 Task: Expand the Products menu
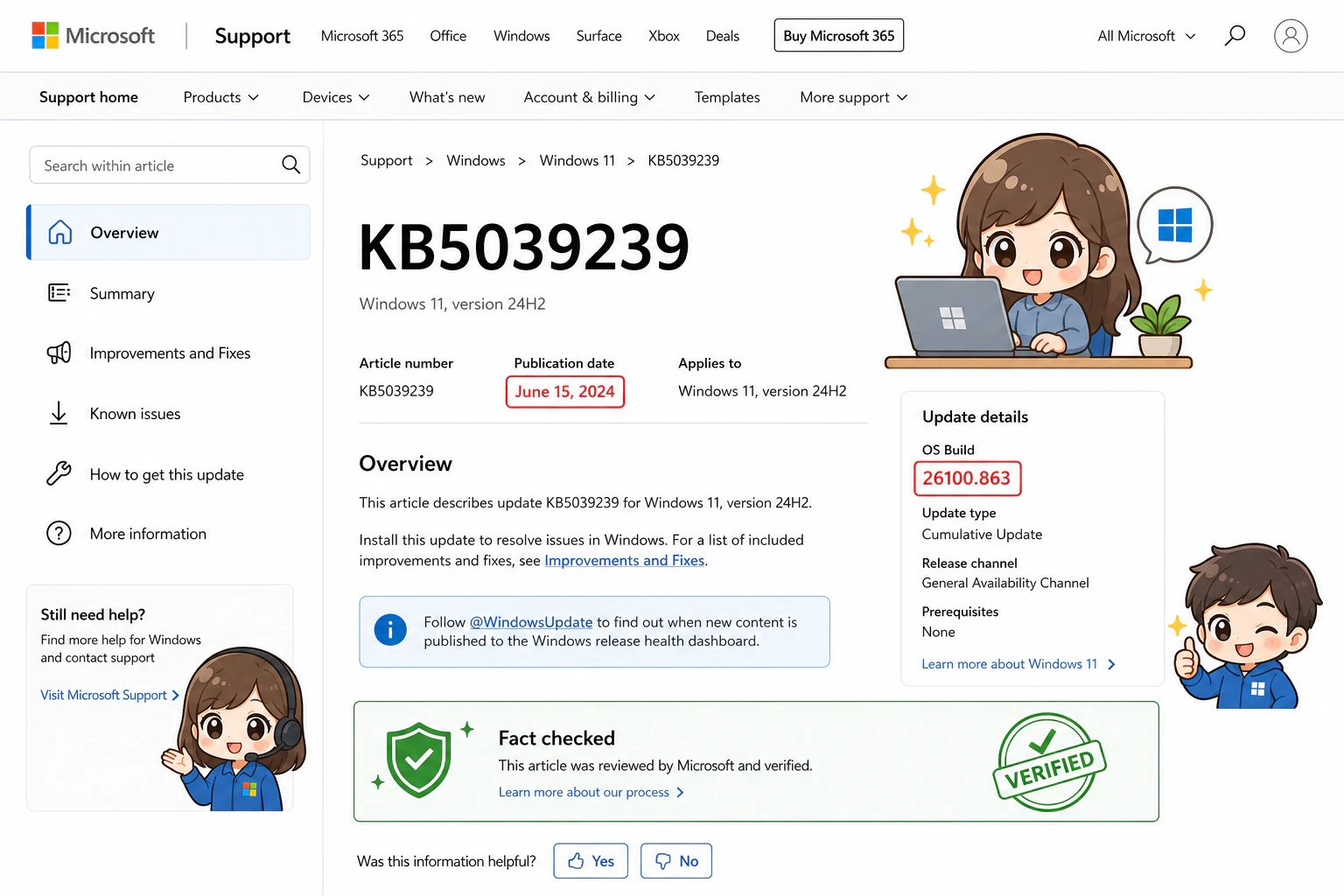pyautogui.click(x=220, y=97)
